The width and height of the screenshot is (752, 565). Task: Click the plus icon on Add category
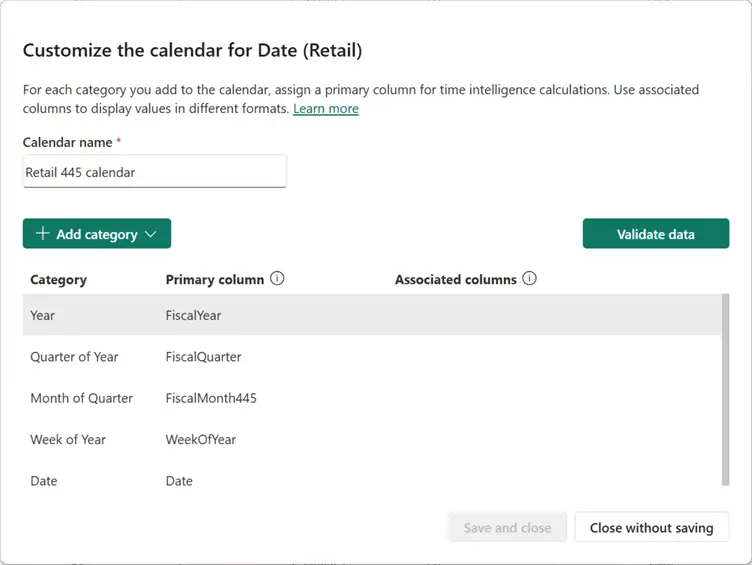(x=42, y=234)
